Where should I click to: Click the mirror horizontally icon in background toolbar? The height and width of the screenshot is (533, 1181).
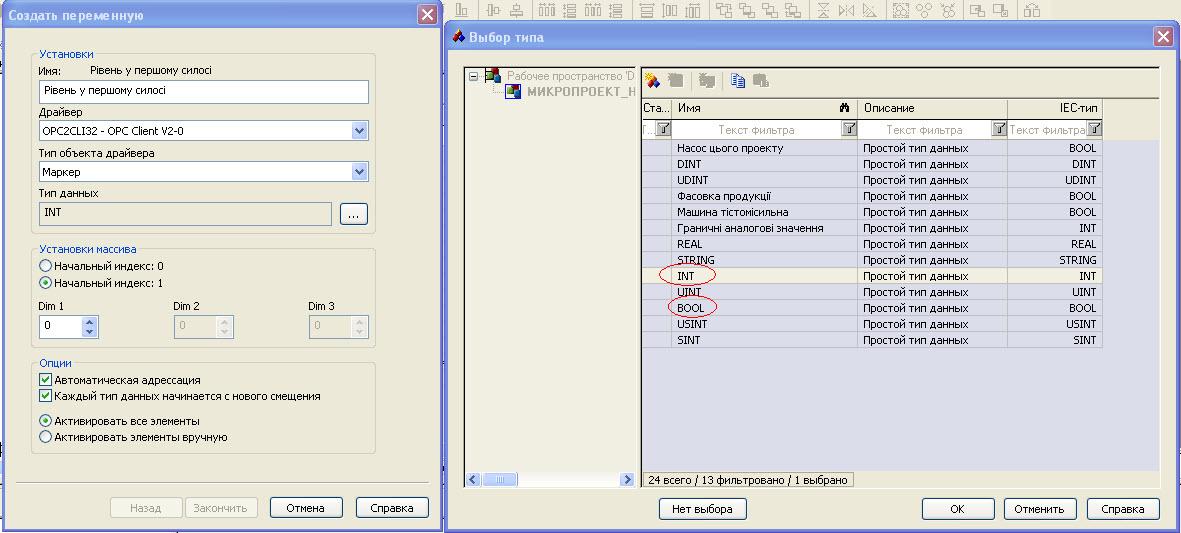[846, 11]
